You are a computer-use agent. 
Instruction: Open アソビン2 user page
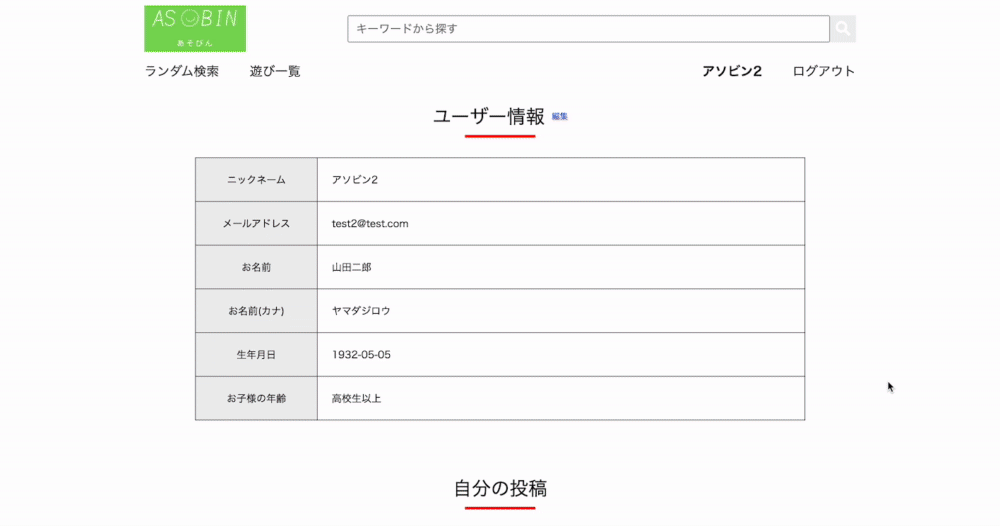pyautogui.click(x=732, y=71)
